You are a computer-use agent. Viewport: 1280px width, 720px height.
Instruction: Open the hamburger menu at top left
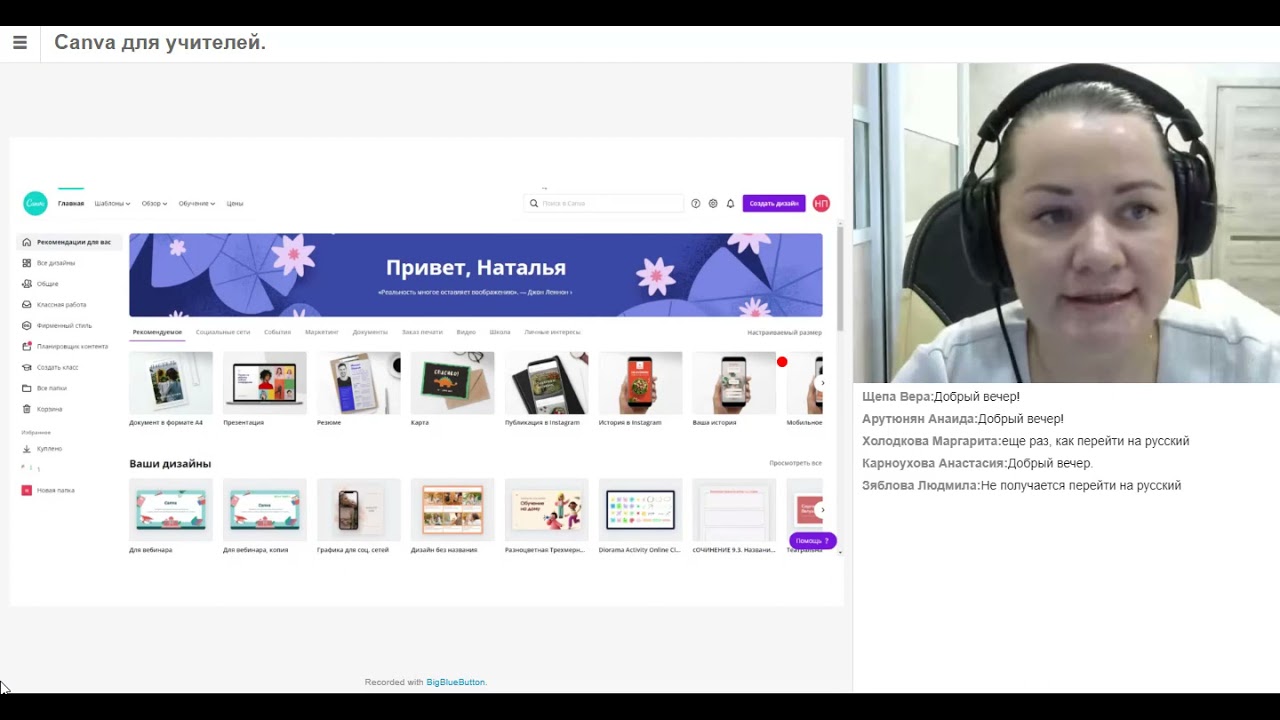(20, 43)
